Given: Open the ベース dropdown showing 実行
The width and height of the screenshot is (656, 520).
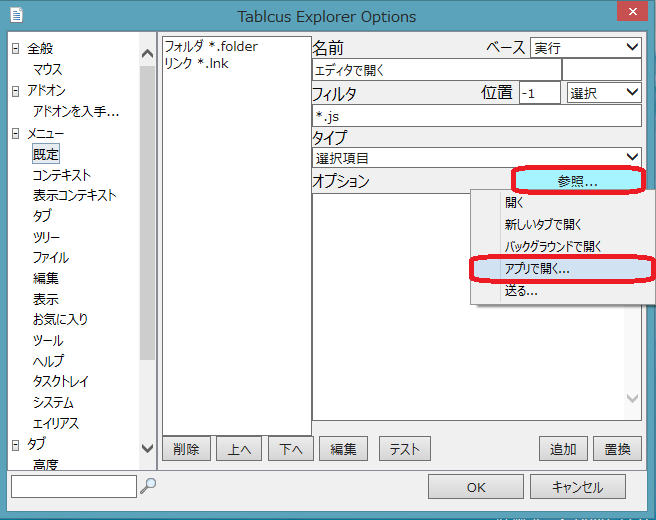Looking at the screenshot, I should point(585,47).
